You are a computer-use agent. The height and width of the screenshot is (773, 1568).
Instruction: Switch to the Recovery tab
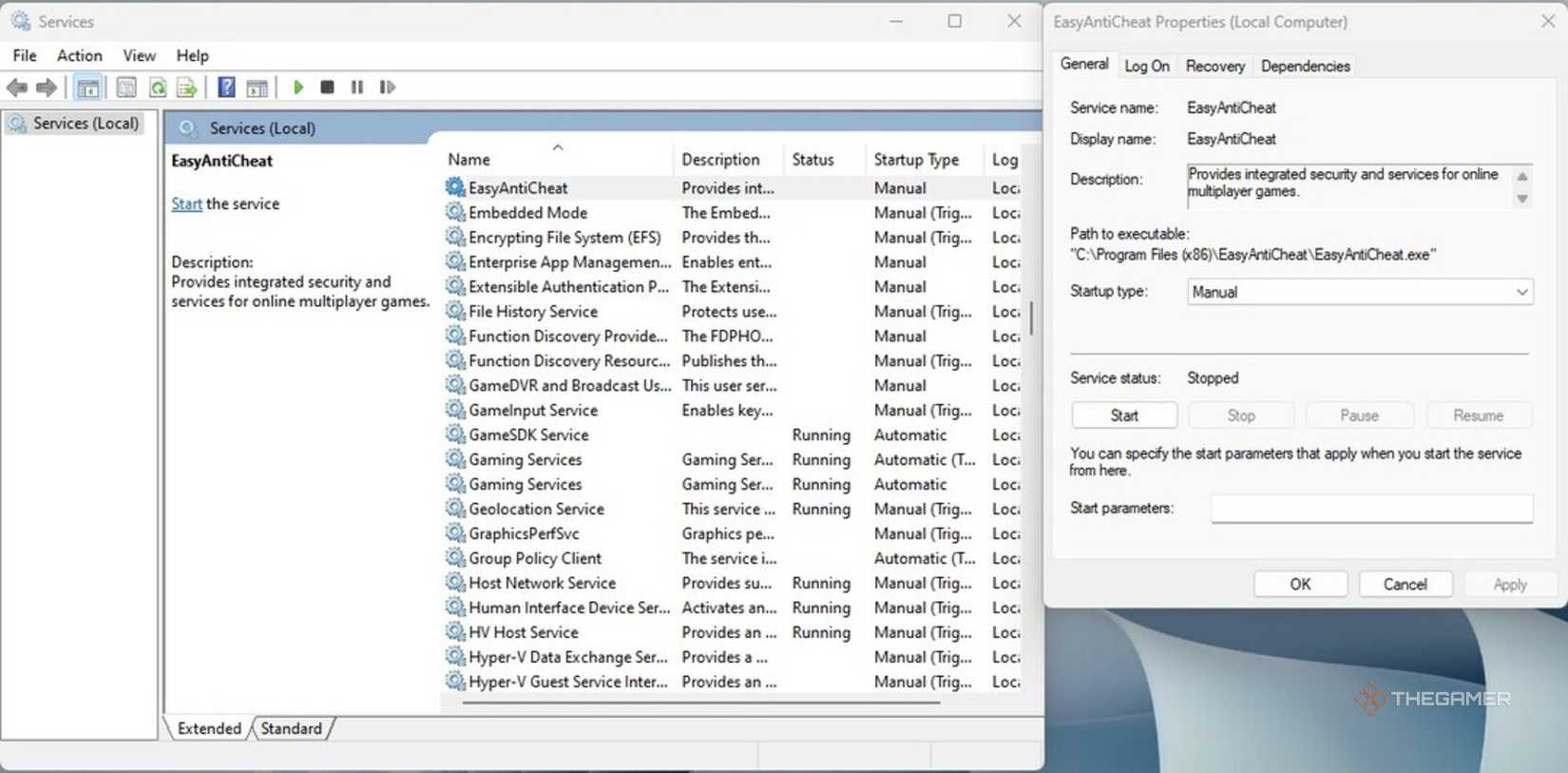click(1214, 66)
